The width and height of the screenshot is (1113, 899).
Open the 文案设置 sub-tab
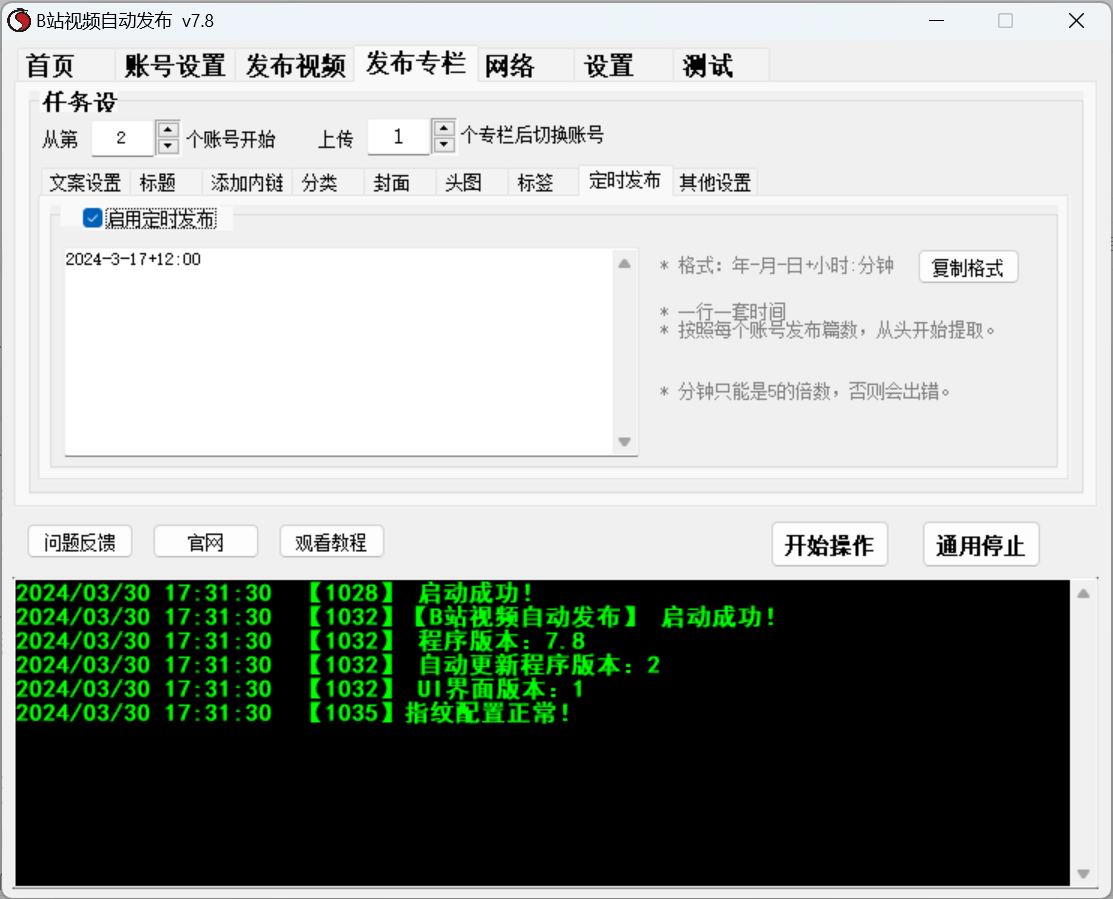(x=85, y=182)
